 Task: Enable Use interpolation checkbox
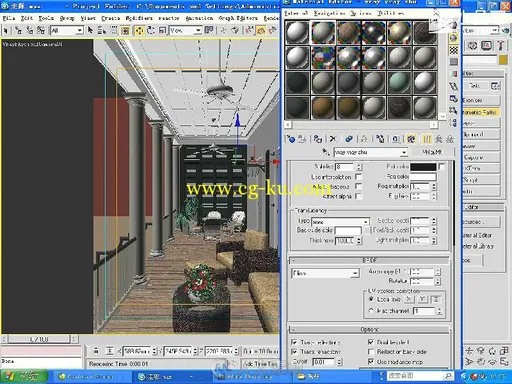(x=359, y=177)
